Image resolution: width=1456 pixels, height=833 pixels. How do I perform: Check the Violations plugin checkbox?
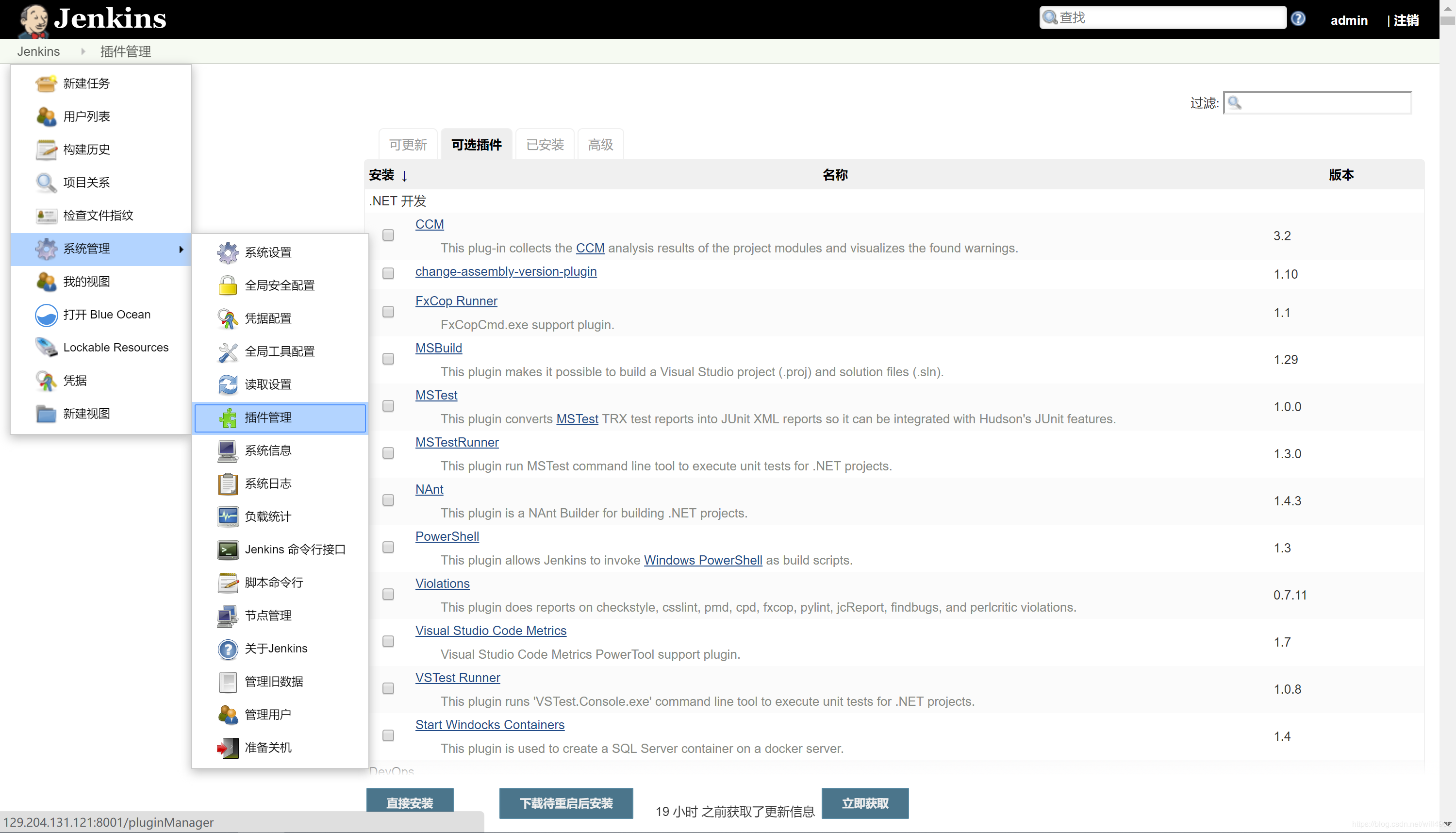pos(388,595)
